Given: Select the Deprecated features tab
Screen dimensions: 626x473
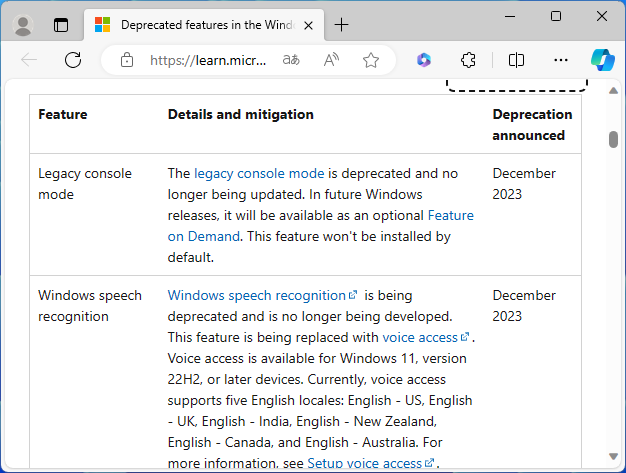Looking at the screenshot, I should pos(200,24).
